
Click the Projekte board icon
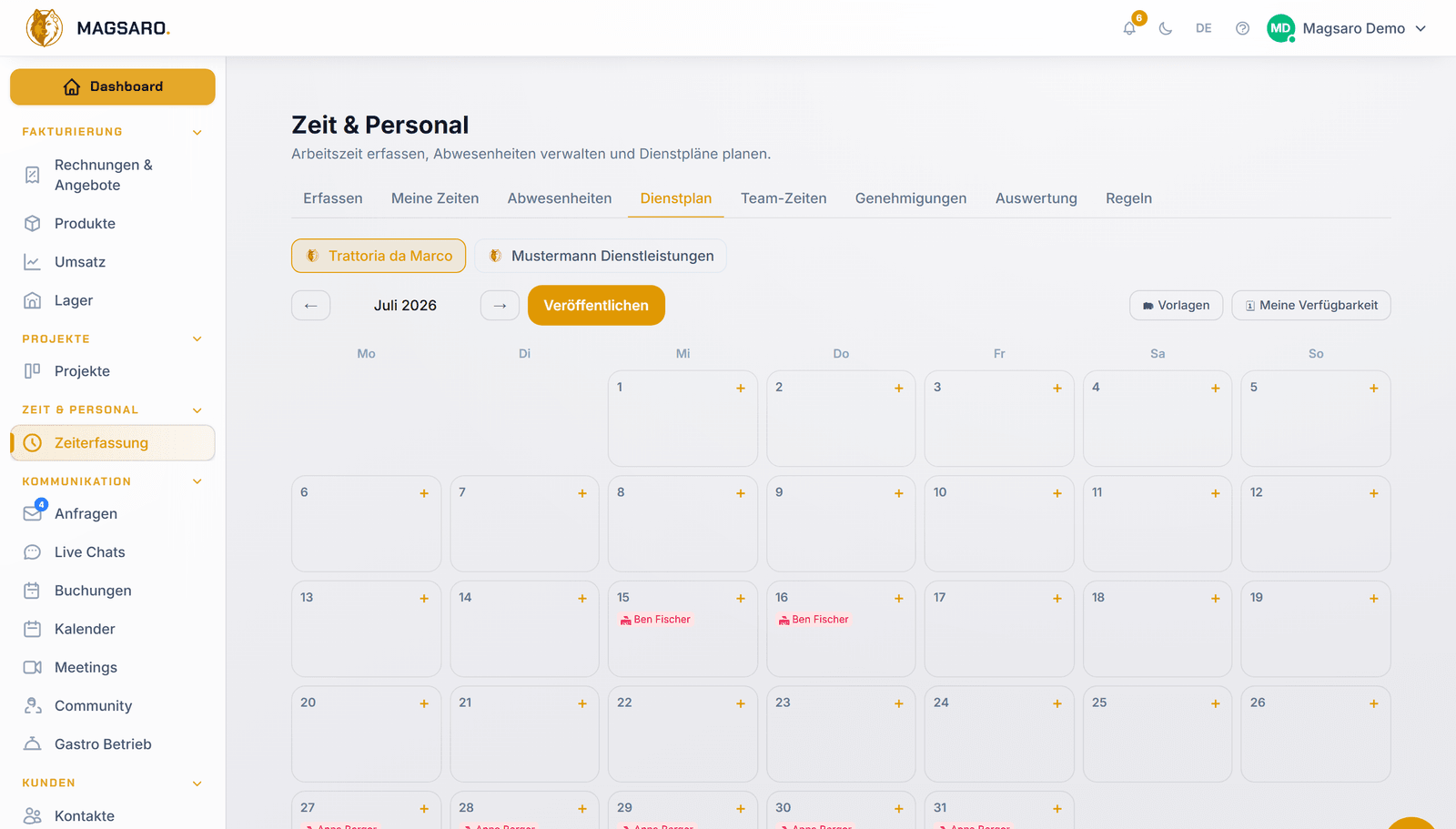[x=33, y=371]
